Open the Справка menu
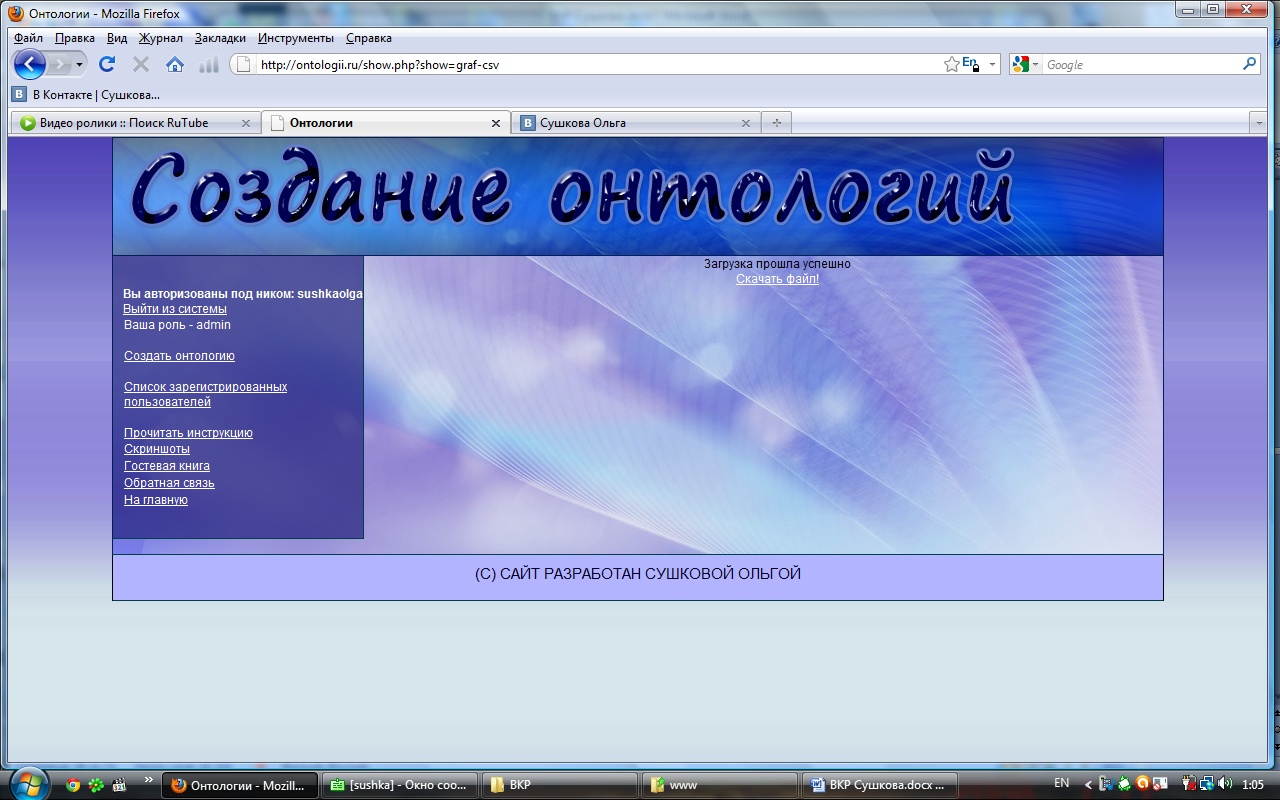The width and height of the screenshot is (1280, 800). pyautogui.click(x=369, y=38)
